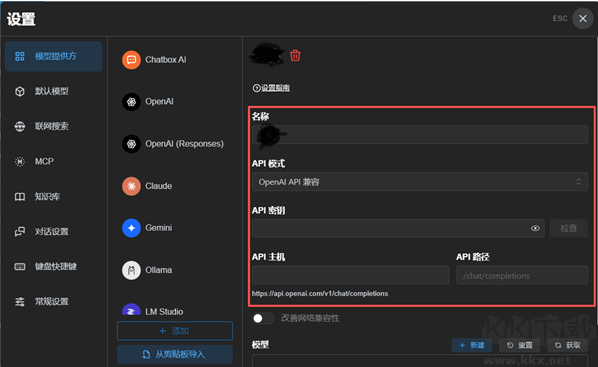Open the 常规设置 settings tab
Viewport: 598px width, 367px height.
pyautogui.click(x=54, y=301)
